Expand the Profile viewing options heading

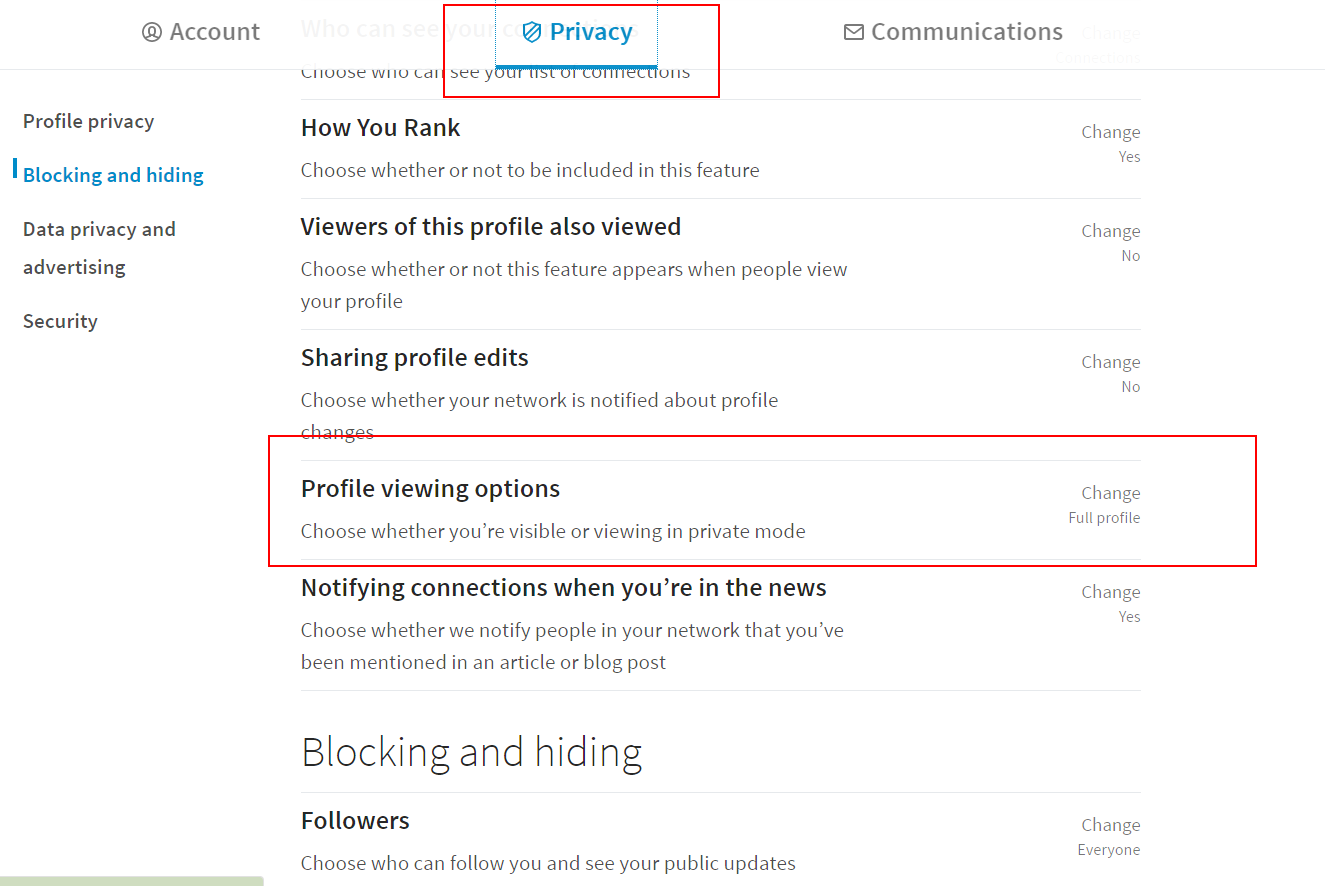click(x=430, y=489)
